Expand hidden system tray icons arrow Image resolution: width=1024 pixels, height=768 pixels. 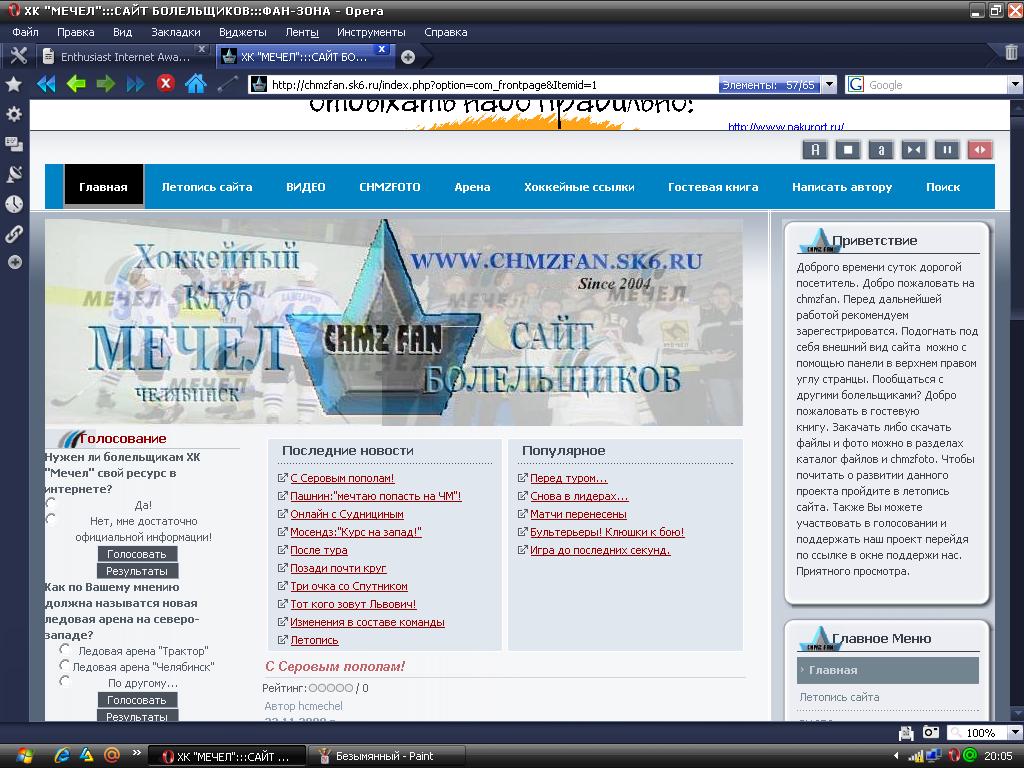pyautogui.click(x=896, y=756)
